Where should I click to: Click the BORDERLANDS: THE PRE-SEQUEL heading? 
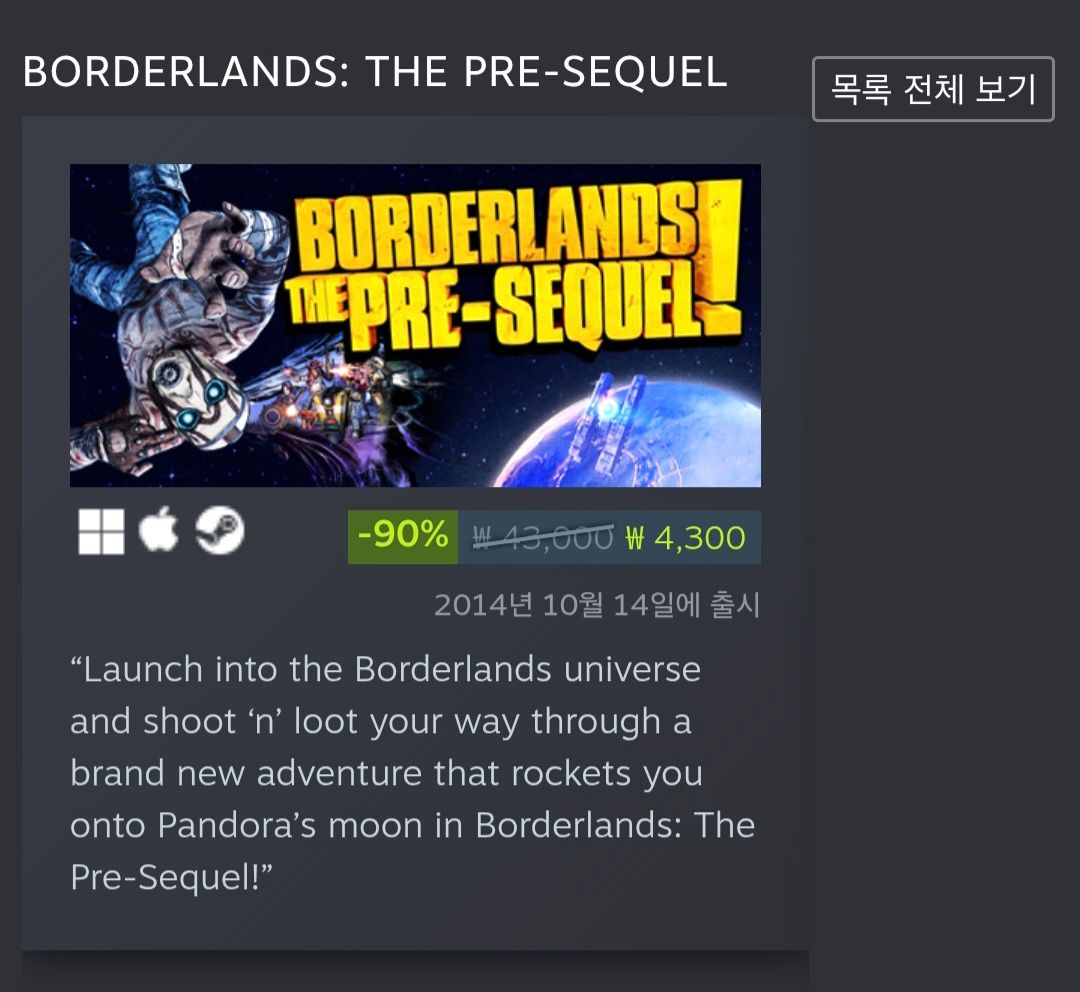point(375,72)
